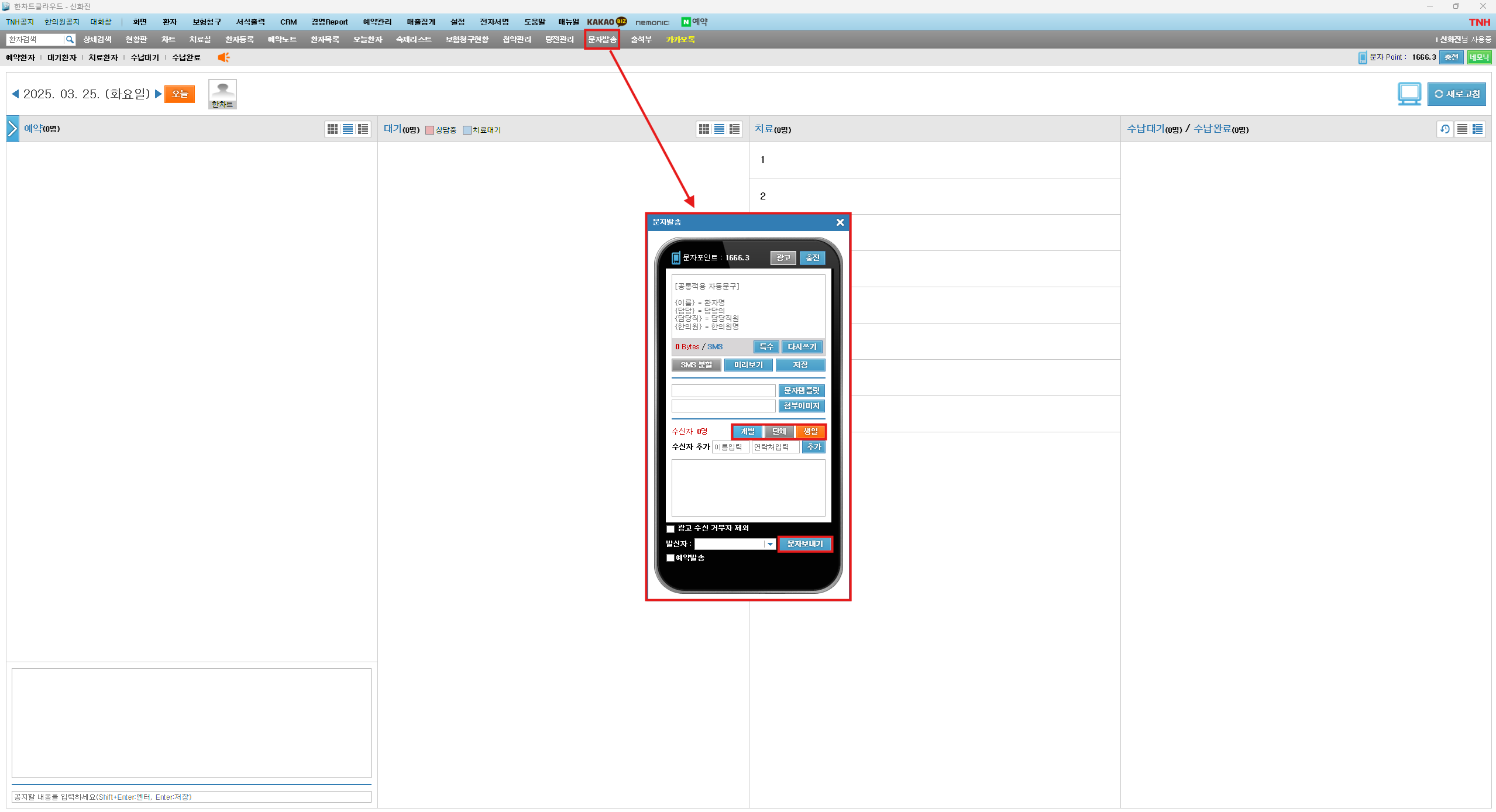Screen dimensions: 1496x812
Task: Click 충전 button next to 문자 Point
Action: click(1452, 57)
